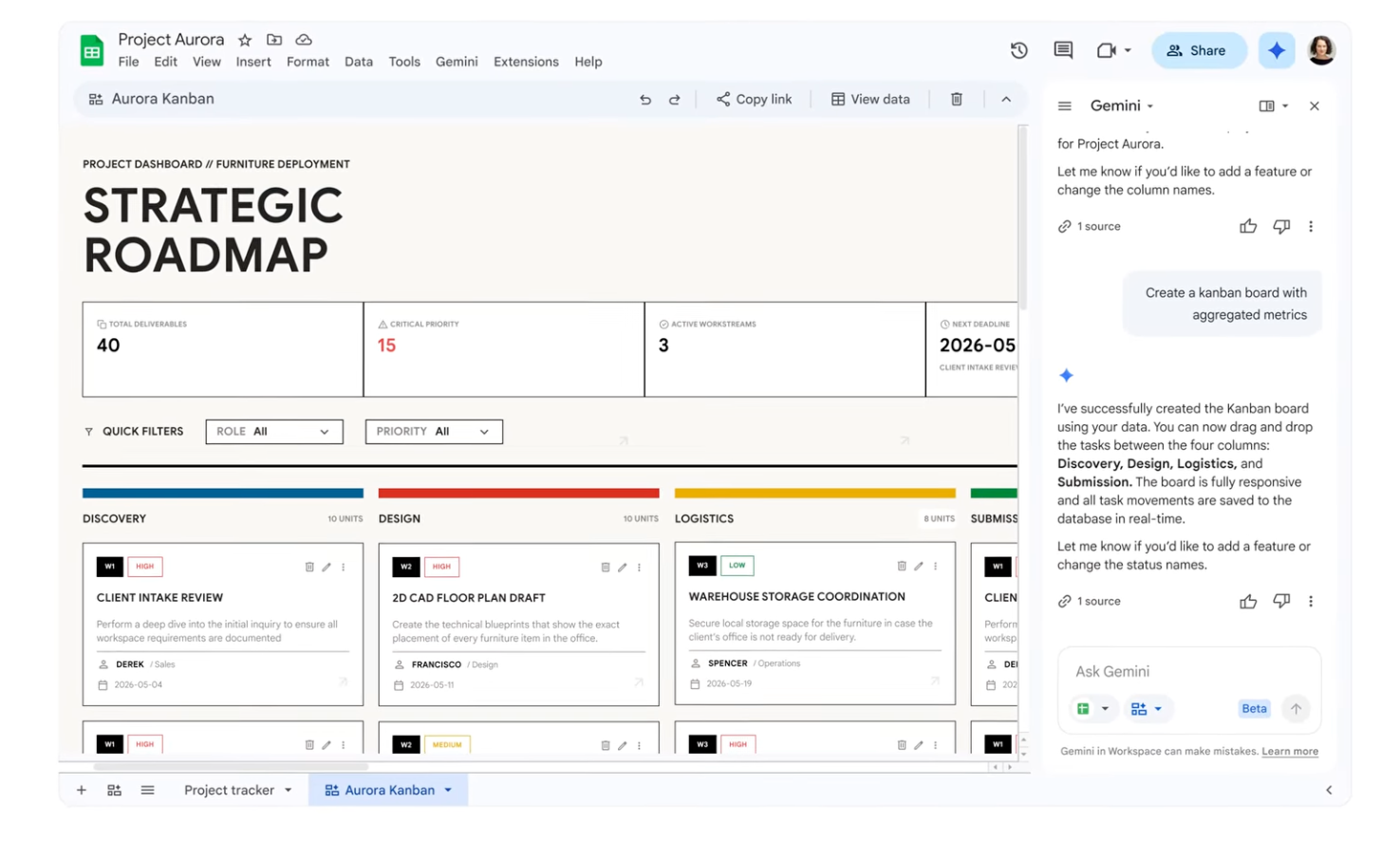Start a video meeting camera icon
This screenshot has width=1400, height=841.
coord(1107,50)
